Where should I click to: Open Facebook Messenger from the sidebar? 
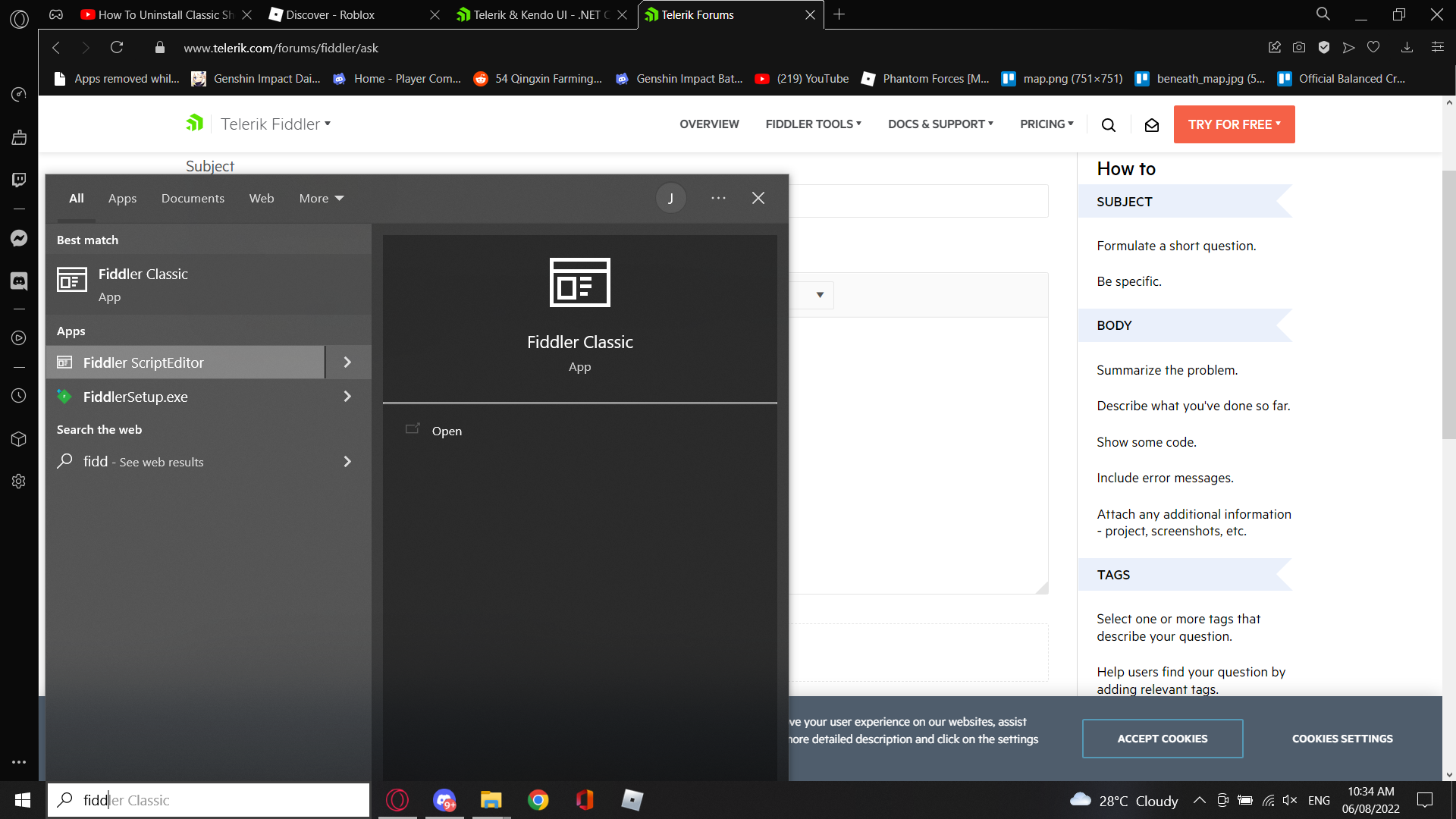click(18, 238)
